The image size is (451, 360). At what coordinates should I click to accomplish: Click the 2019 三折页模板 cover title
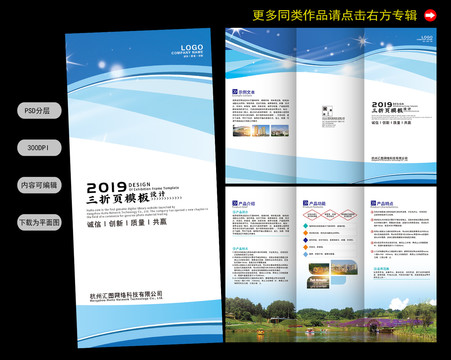(133, 193)
